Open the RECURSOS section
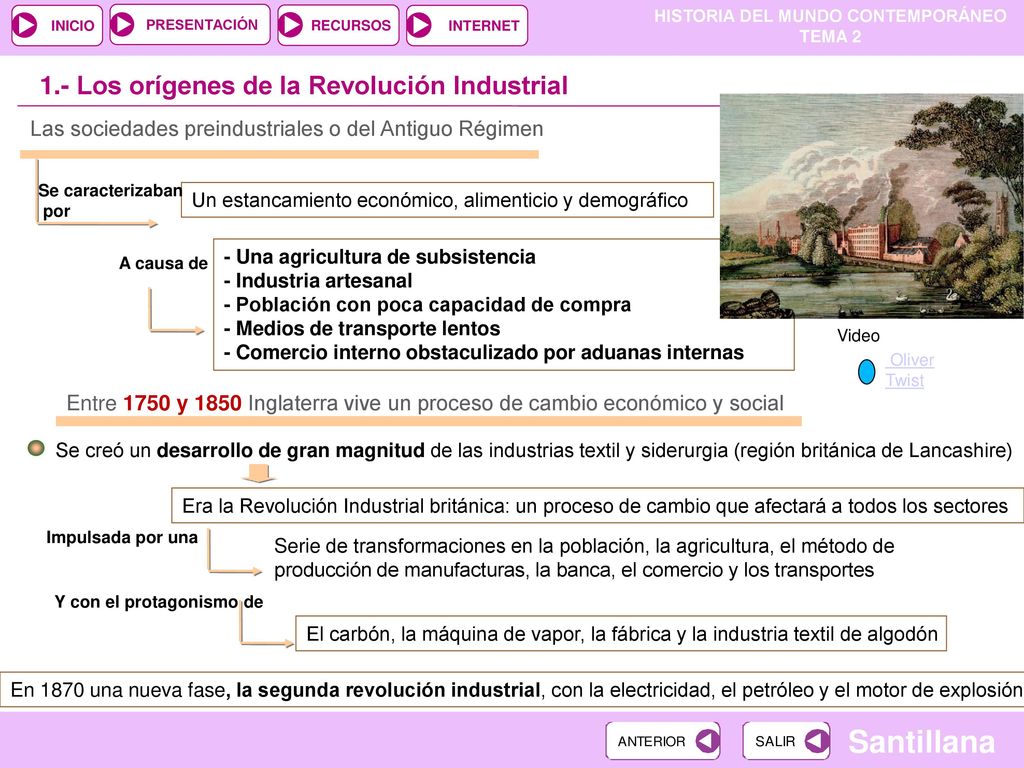 point(338,25)
